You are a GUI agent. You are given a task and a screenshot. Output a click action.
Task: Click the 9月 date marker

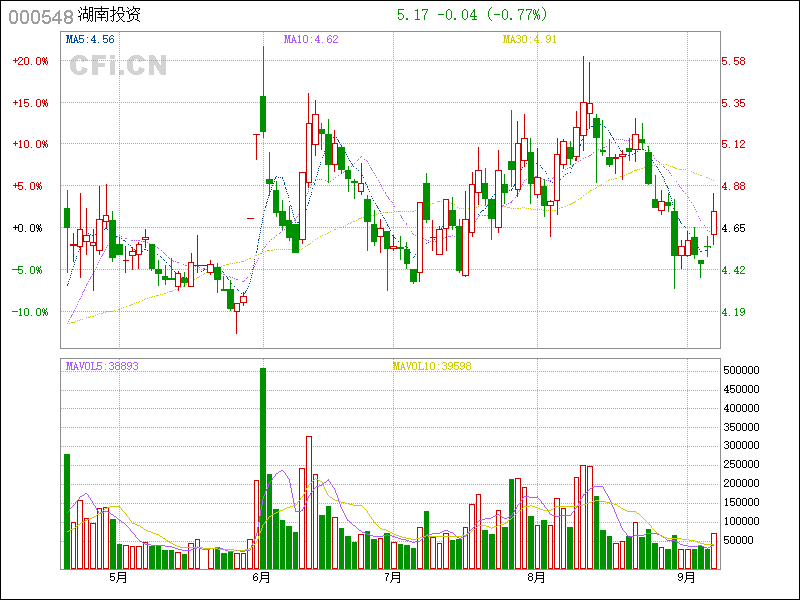[685, 577]
